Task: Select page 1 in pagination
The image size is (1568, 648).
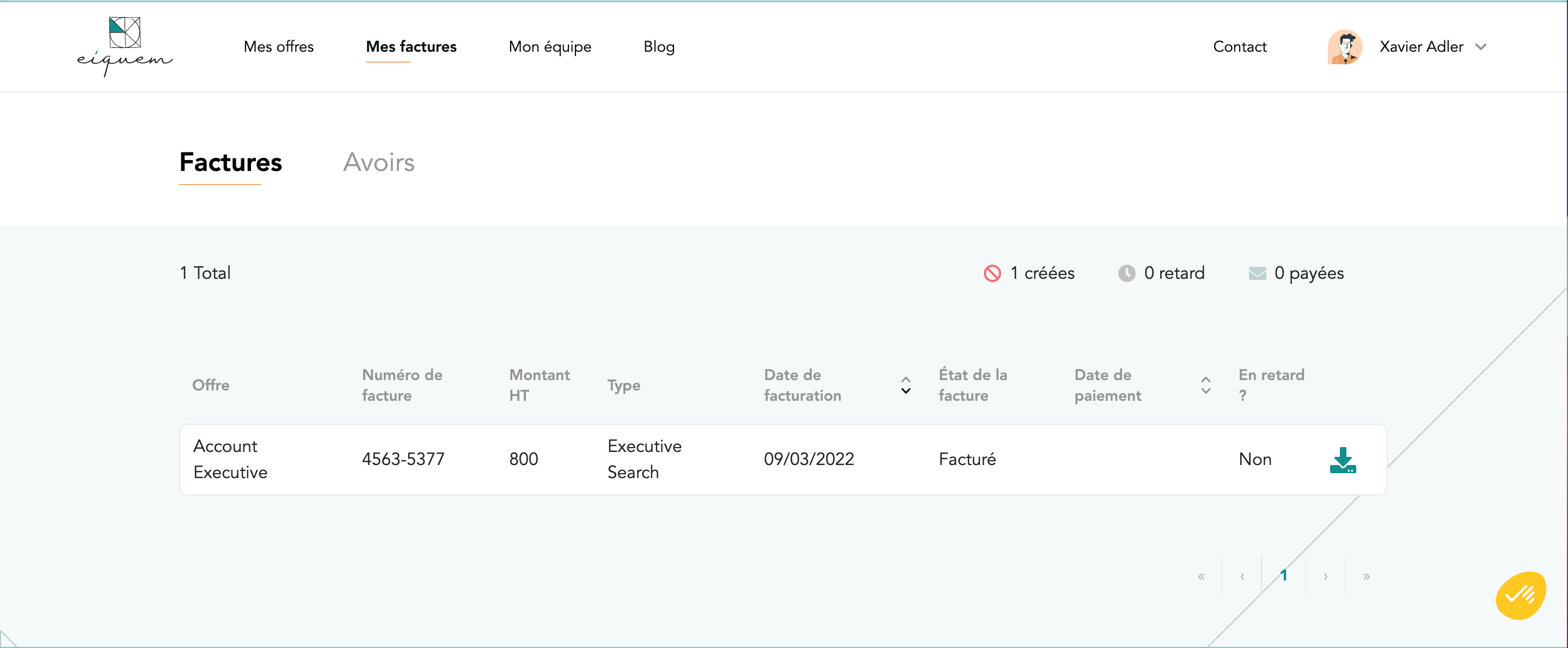Action: pos(1283,576)
